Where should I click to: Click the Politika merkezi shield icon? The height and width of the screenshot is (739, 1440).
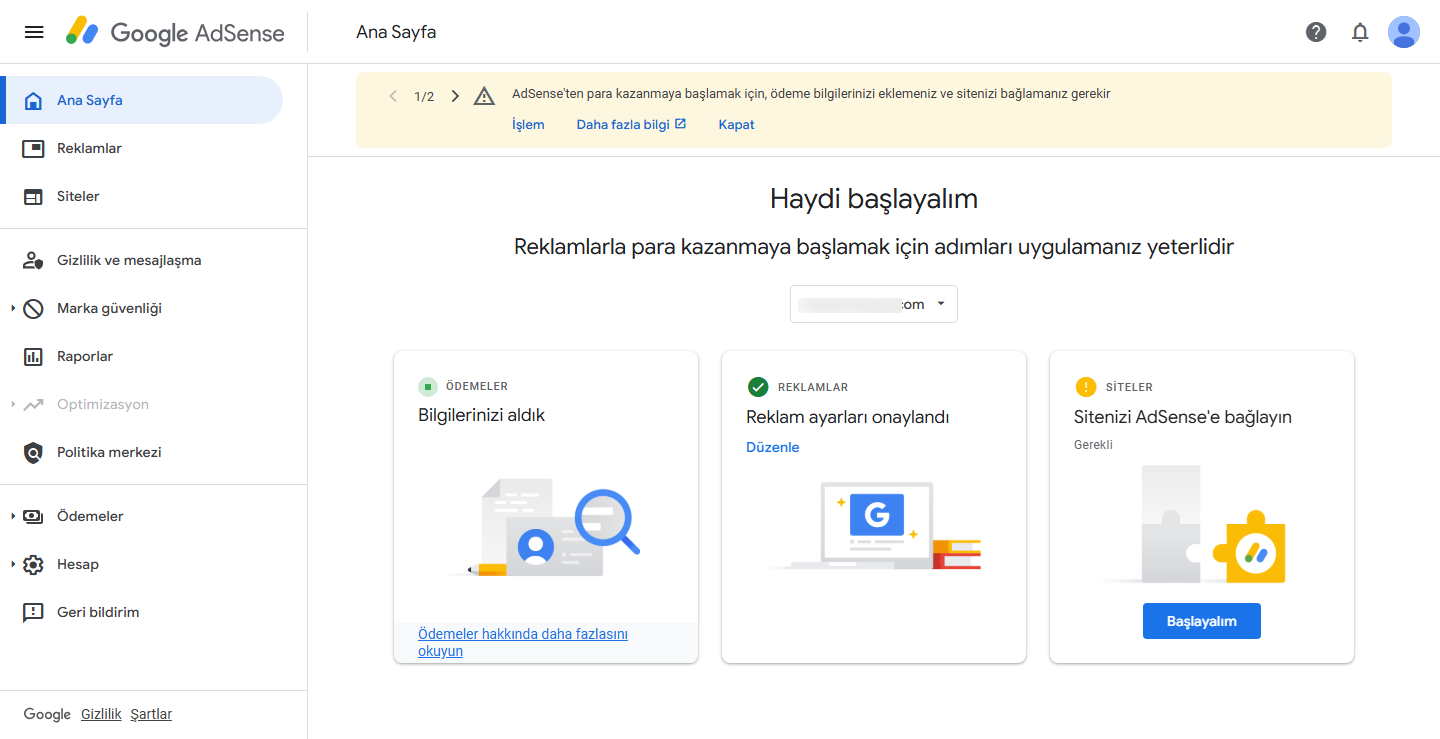click(33, 452)
